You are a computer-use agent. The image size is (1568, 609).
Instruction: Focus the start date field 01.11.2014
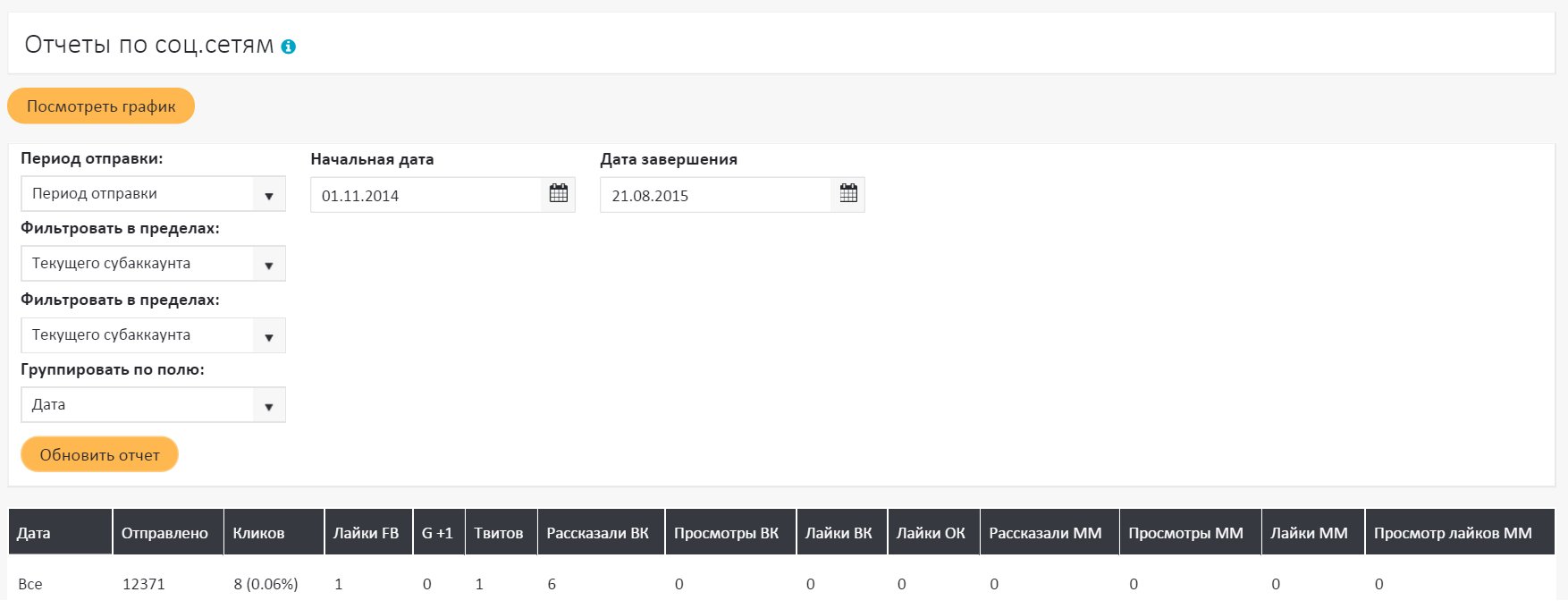[426, 195]
